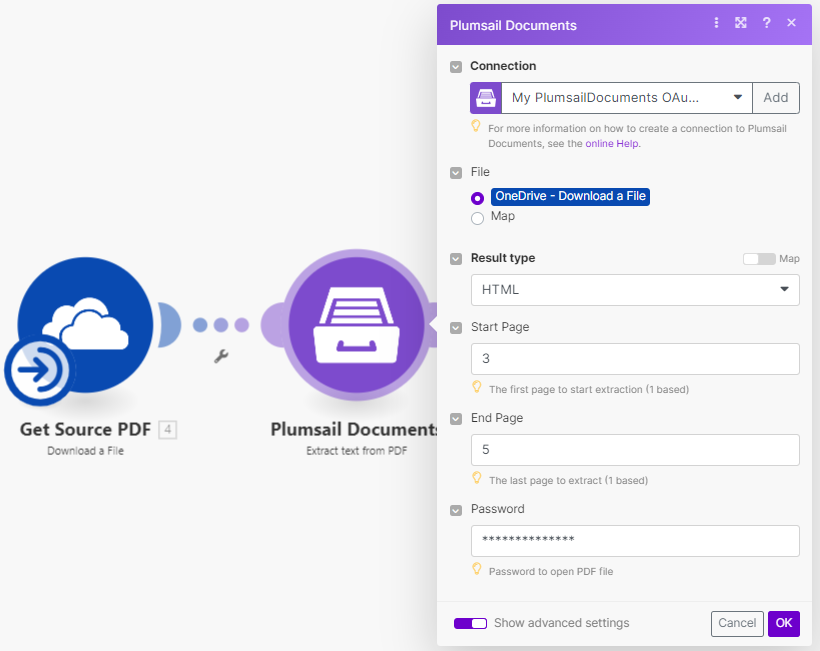Turn off Show advanced settings switch
820x651 pixels.
470,623
